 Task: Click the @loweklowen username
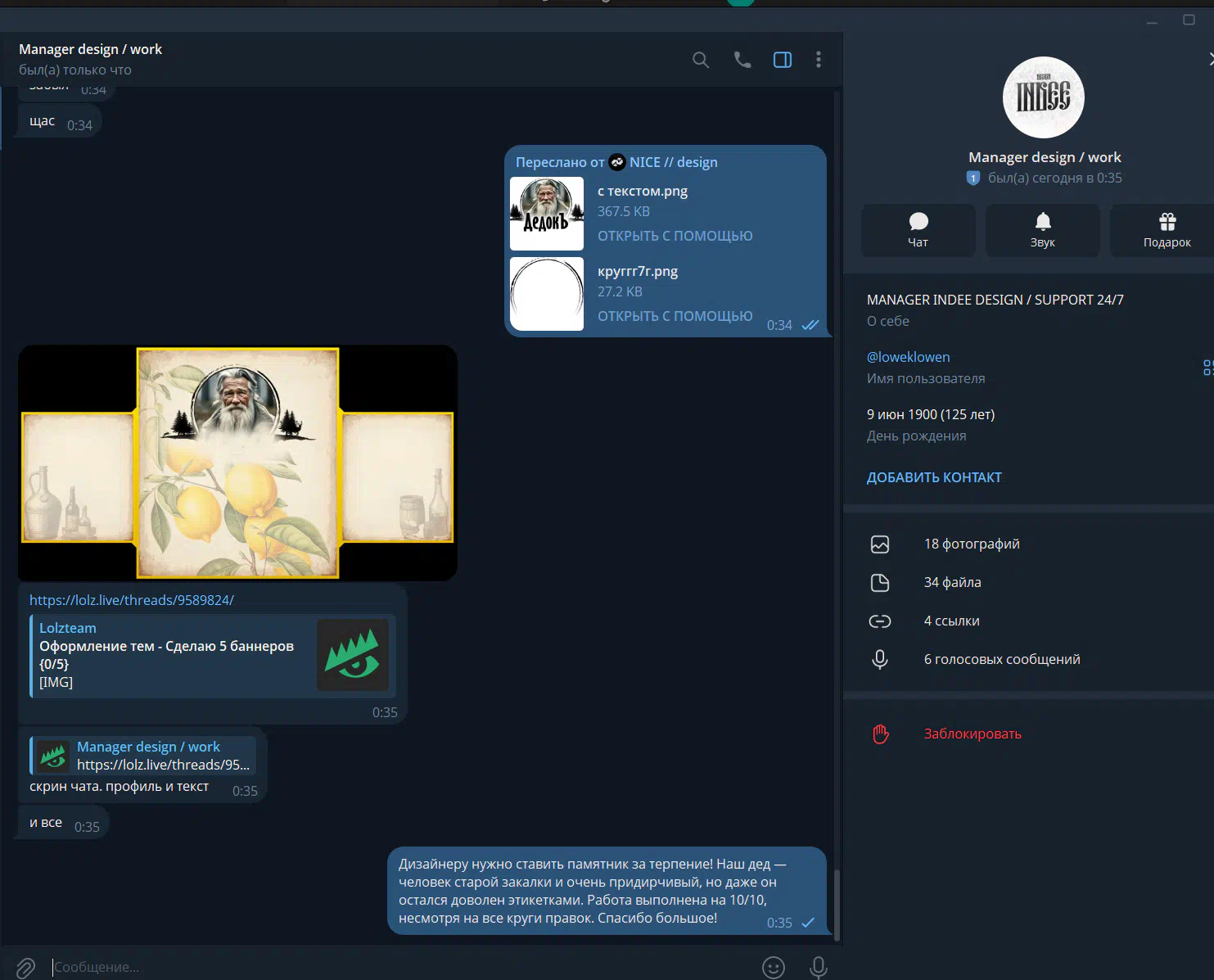909,357
